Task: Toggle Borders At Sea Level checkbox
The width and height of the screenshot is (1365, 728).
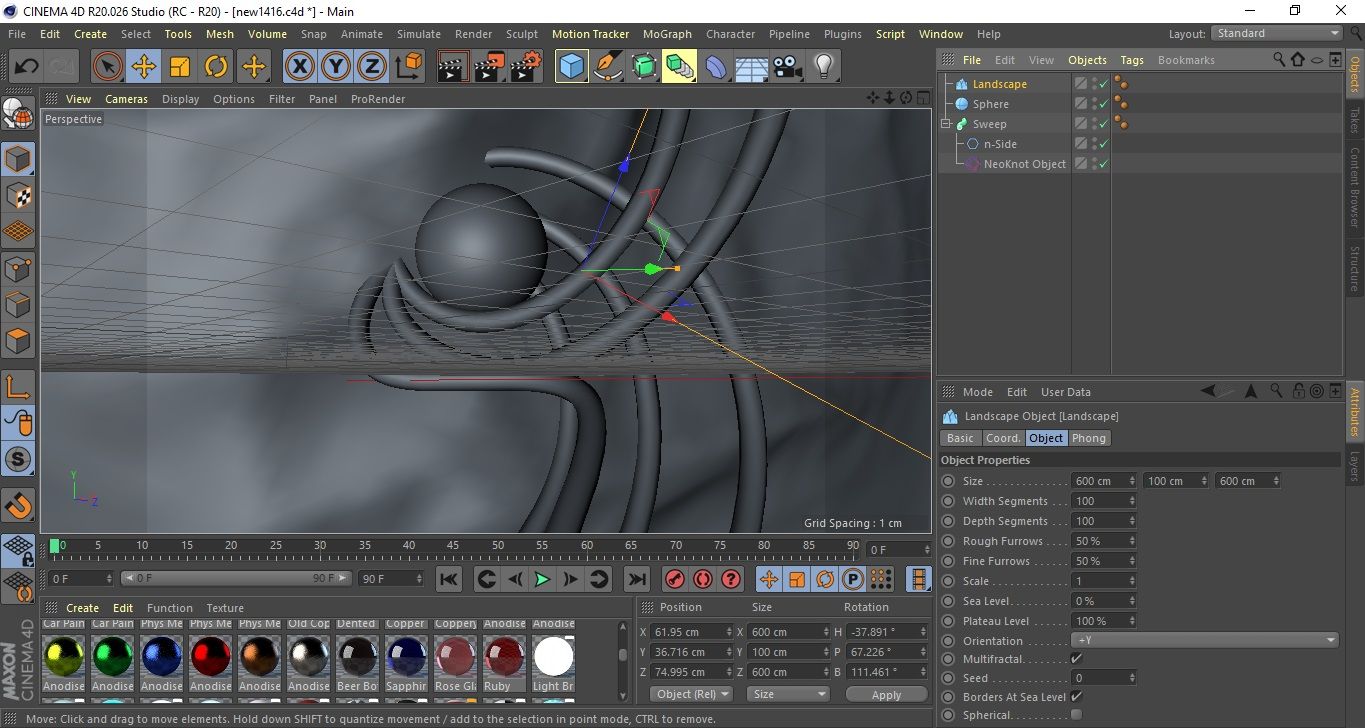Action: tap(1076, 697)
